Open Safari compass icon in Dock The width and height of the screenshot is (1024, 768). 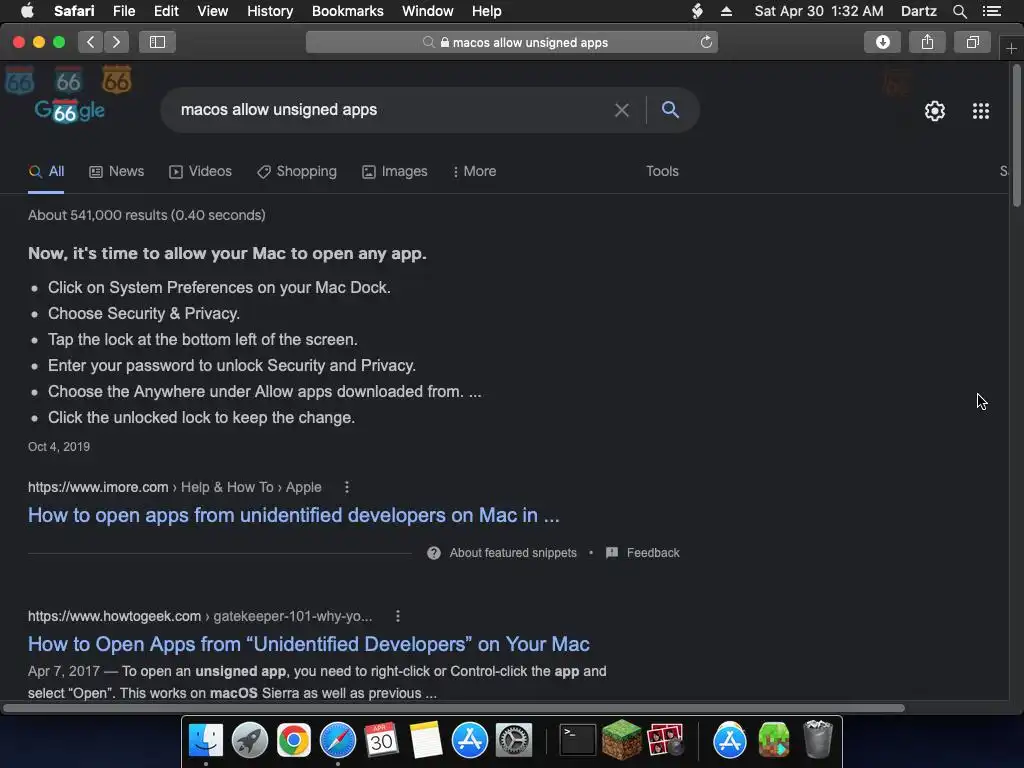(x=338, y=741)
